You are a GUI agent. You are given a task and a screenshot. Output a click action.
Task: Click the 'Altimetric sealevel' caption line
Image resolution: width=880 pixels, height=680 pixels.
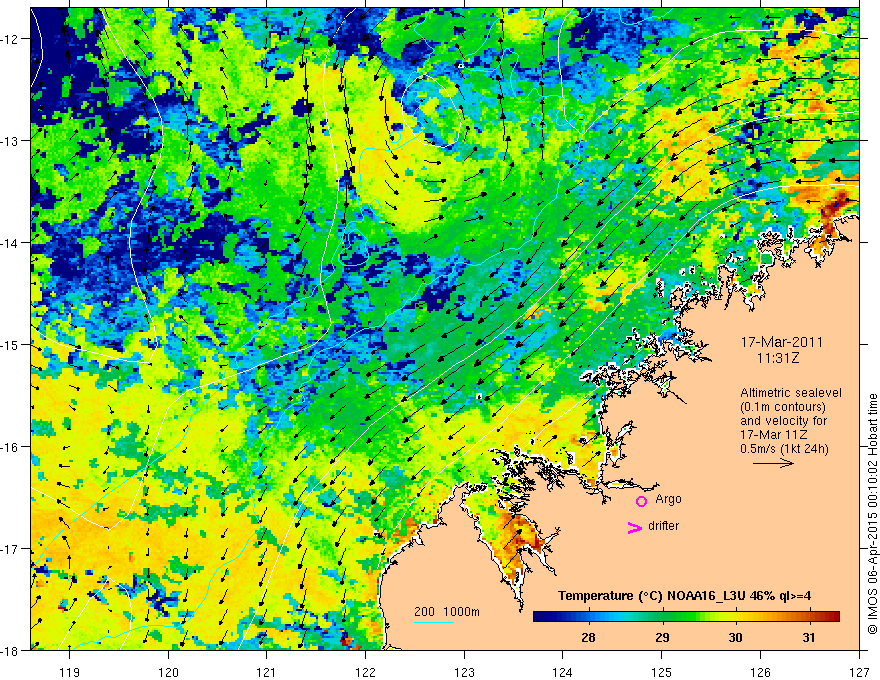791,393
